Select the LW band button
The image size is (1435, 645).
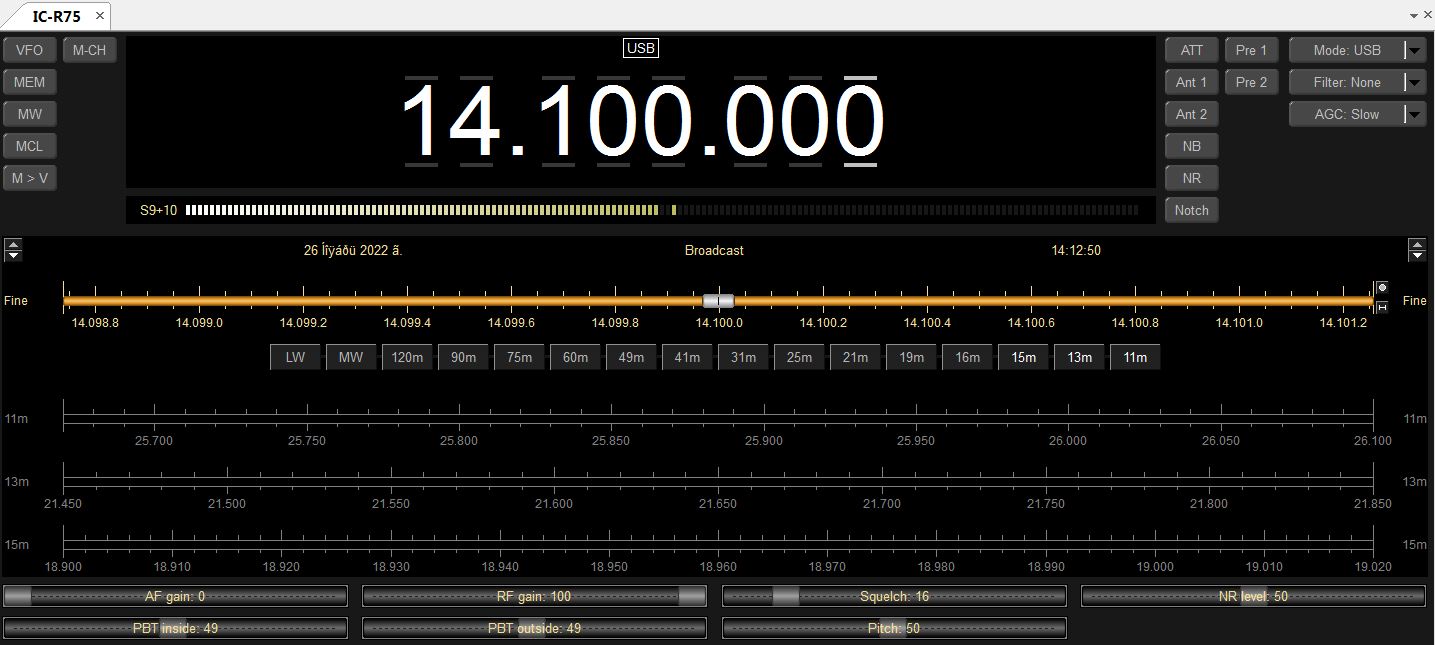coord(295,357)
